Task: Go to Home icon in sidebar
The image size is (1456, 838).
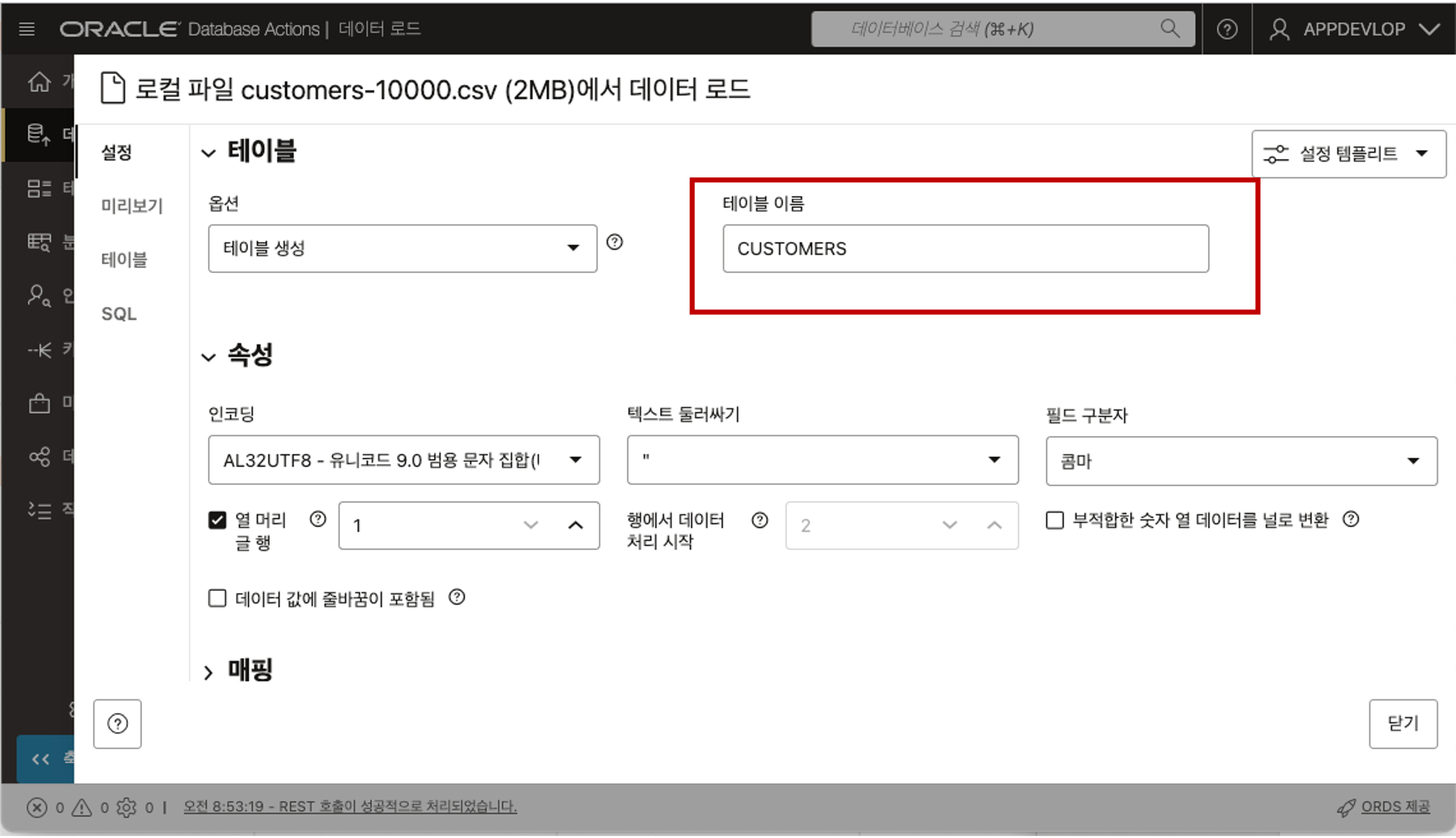Action: [x=39, y=82]
